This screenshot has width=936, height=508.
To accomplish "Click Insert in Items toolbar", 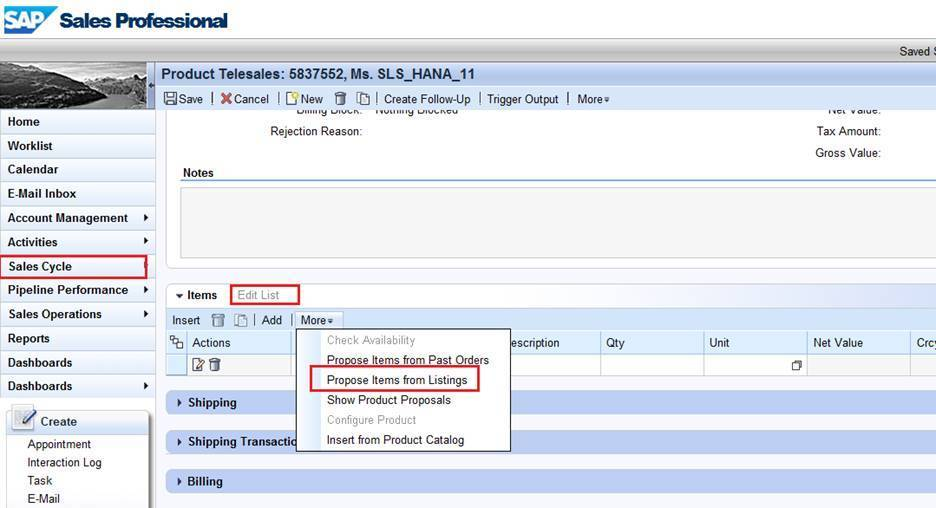I will pyautogui.click(x=186, y=321).
